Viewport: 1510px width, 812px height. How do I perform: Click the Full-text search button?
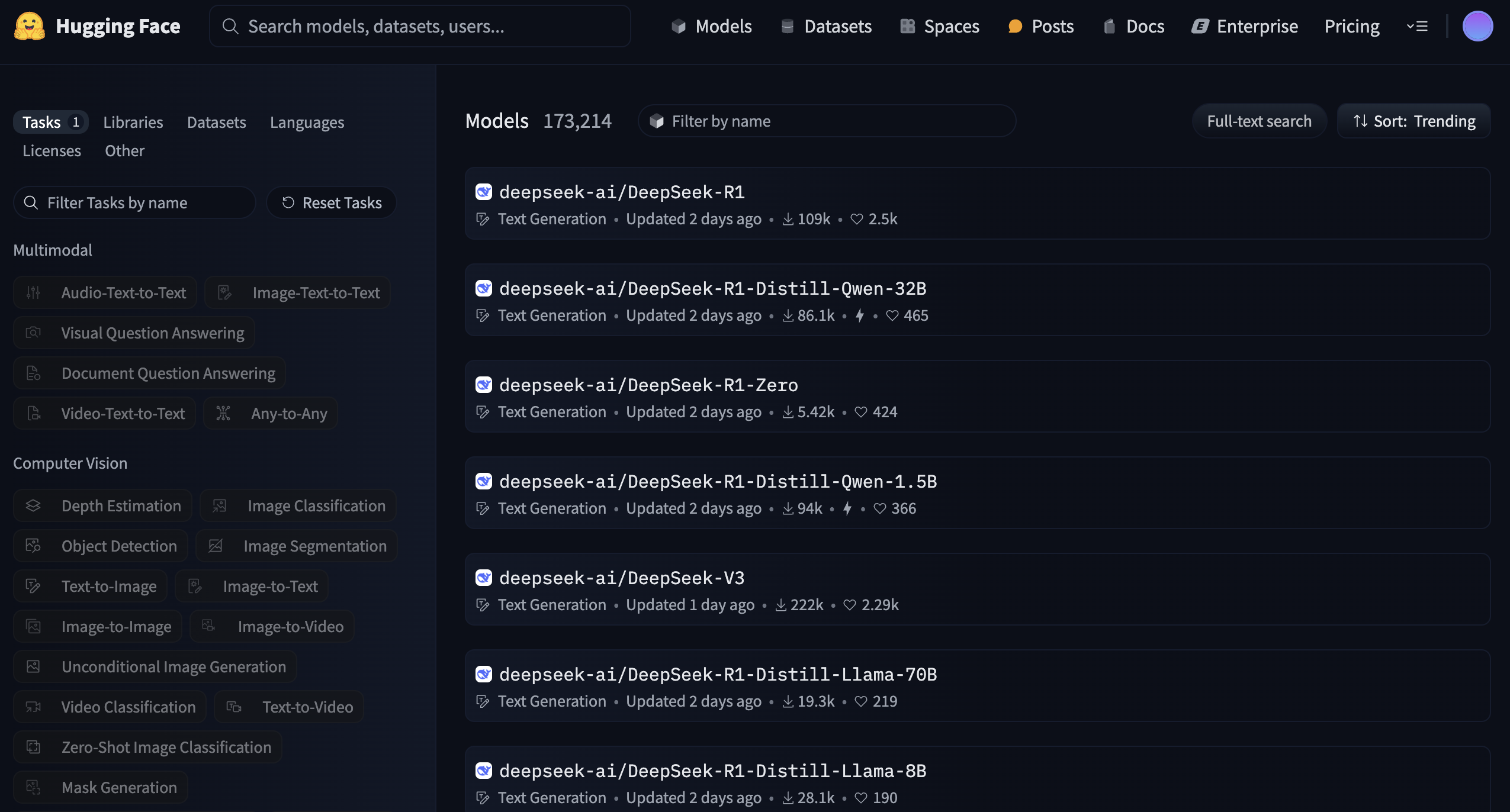[1259, 121]
